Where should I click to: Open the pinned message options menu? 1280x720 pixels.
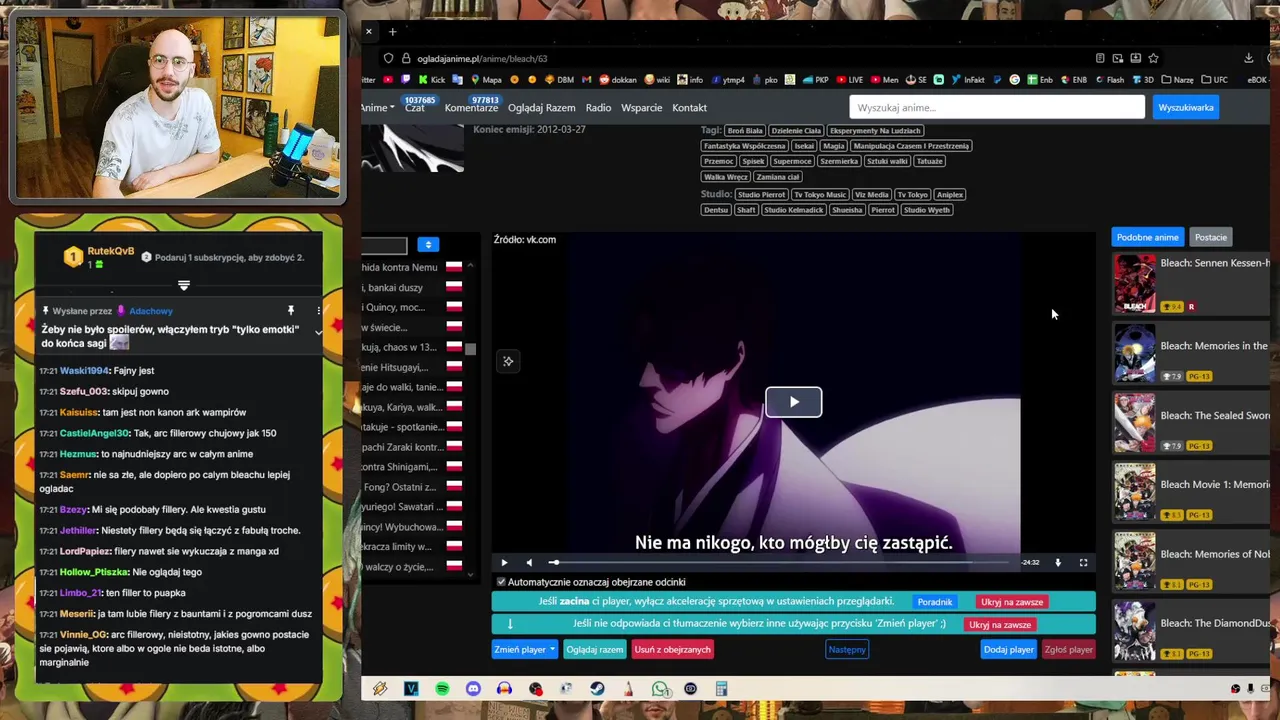click(x=318, y=311)
